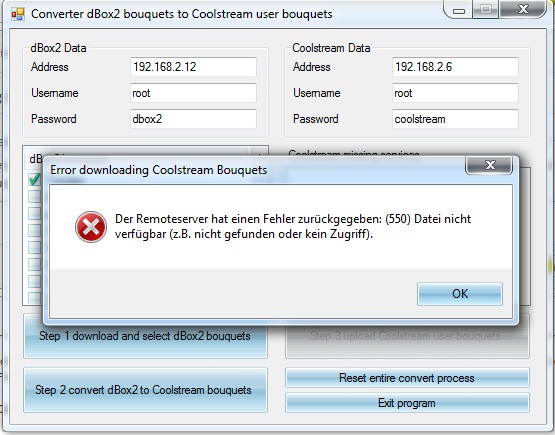Click the red error icon in dialog
This screenshot has height=435, width=555.
[x=91, y=227]
